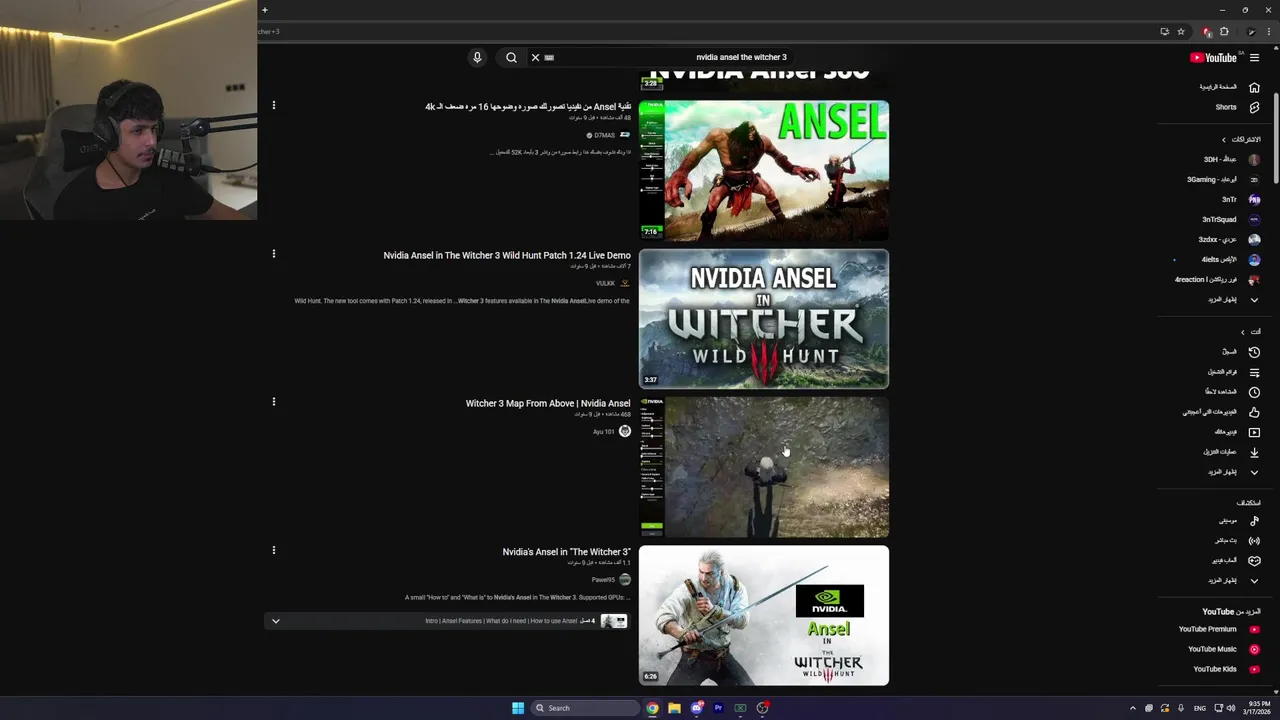
Task: Click the taskbar Search box
Action: pos(586,708)
